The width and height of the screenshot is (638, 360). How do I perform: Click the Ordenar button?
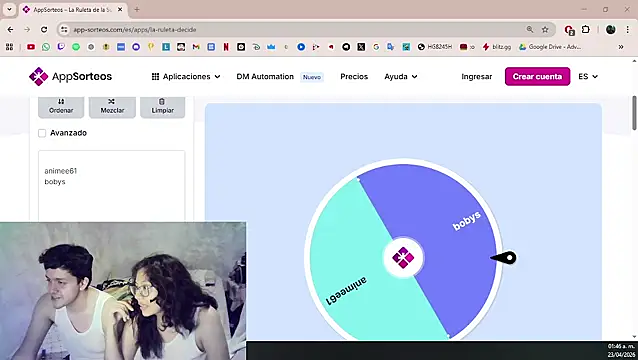click(61, 107)
